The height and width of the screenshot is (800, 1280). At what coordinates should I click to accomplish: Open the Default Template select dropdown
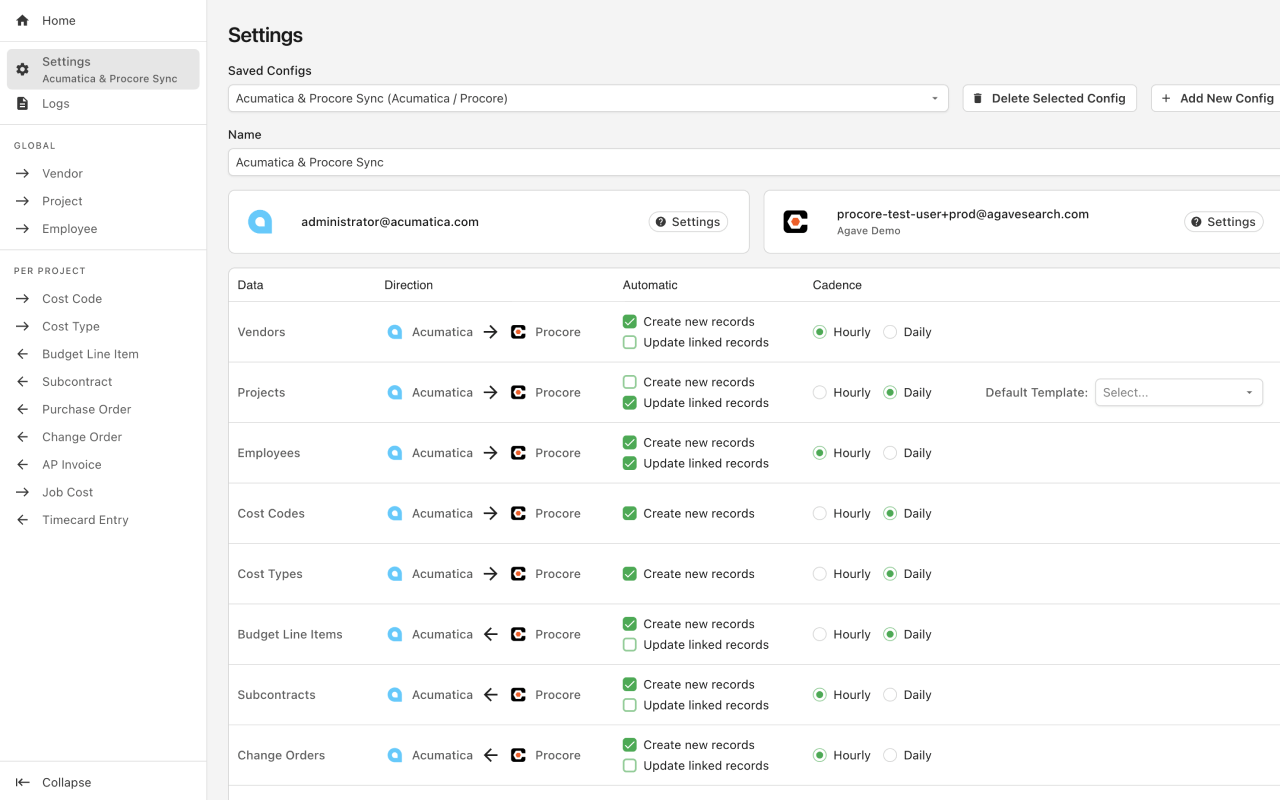coord(1179,392)
